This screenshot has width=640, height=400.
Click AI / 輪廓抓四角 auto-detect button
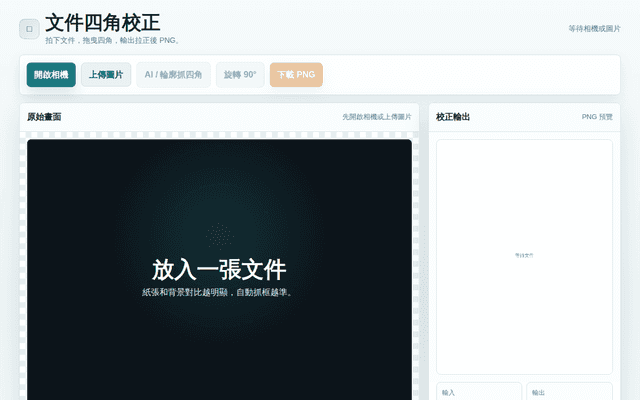point(173,75)
